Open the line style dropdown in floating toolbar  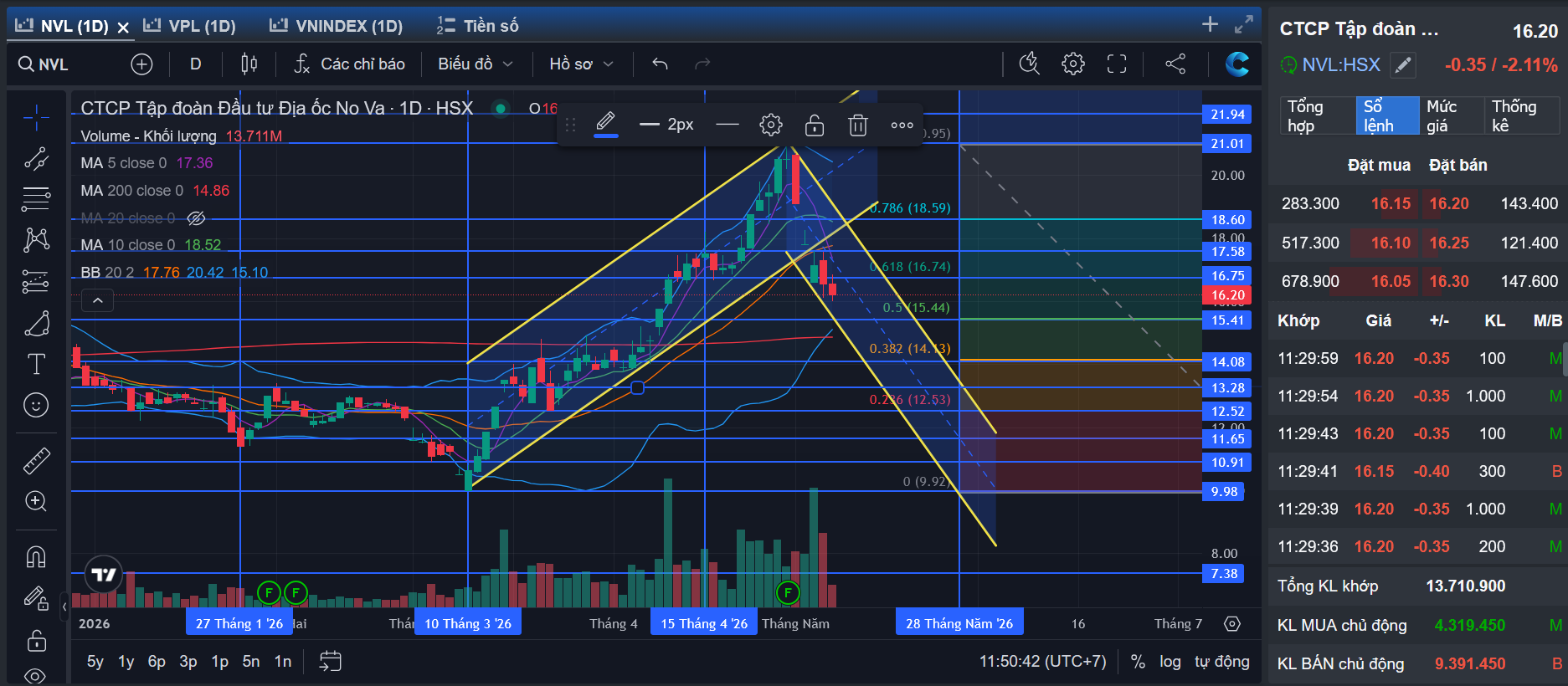click(727, 125)
